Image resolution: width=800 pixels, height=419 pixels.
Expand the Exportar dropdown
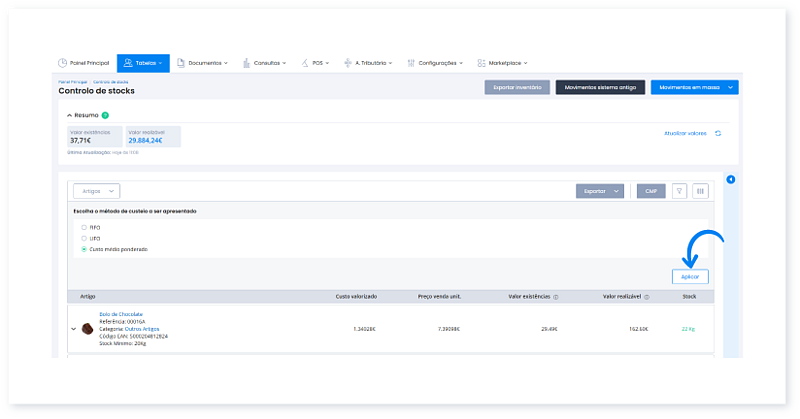(x=600, y=191)
